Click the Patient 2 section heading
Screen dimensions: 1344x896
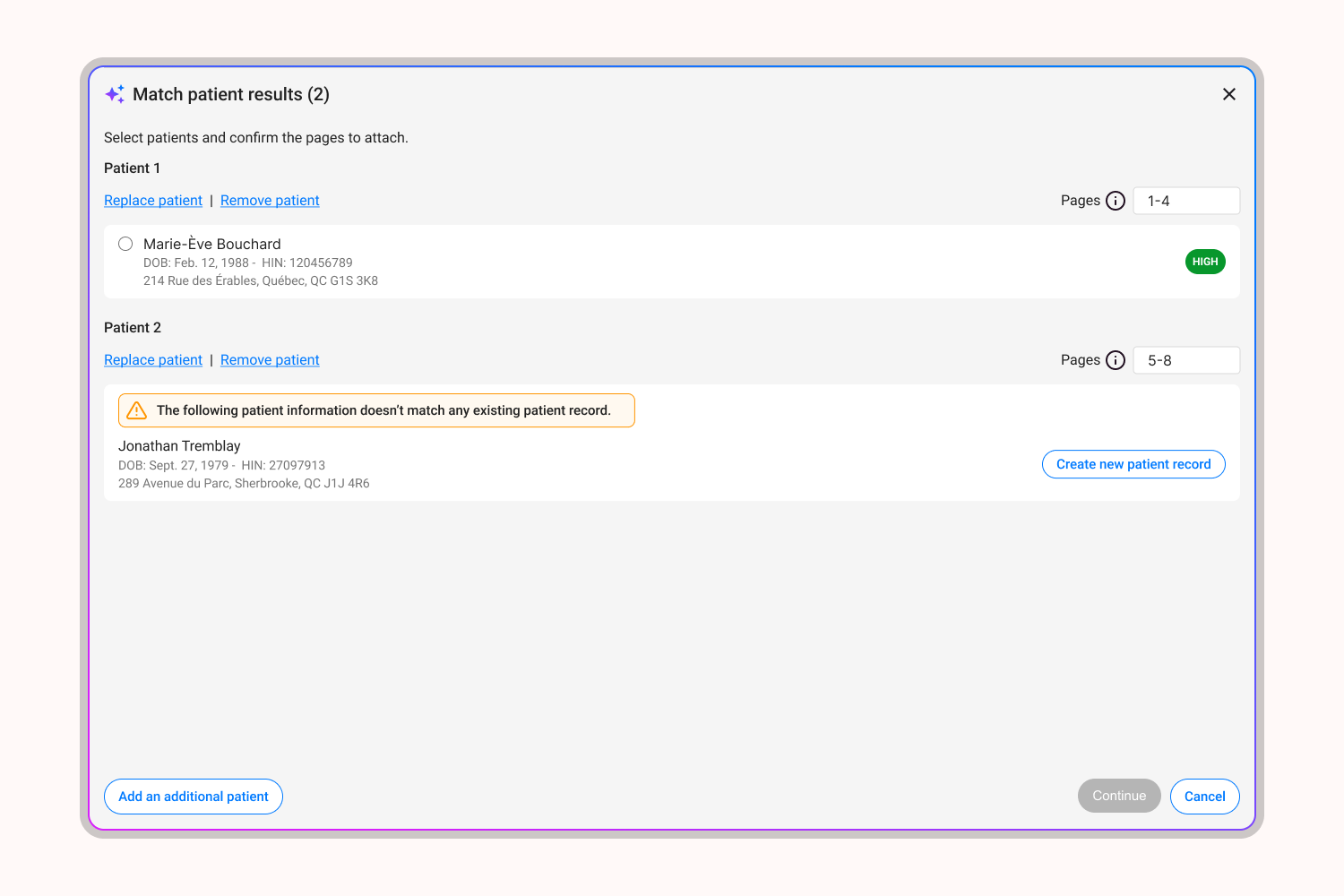coord(133,327)
